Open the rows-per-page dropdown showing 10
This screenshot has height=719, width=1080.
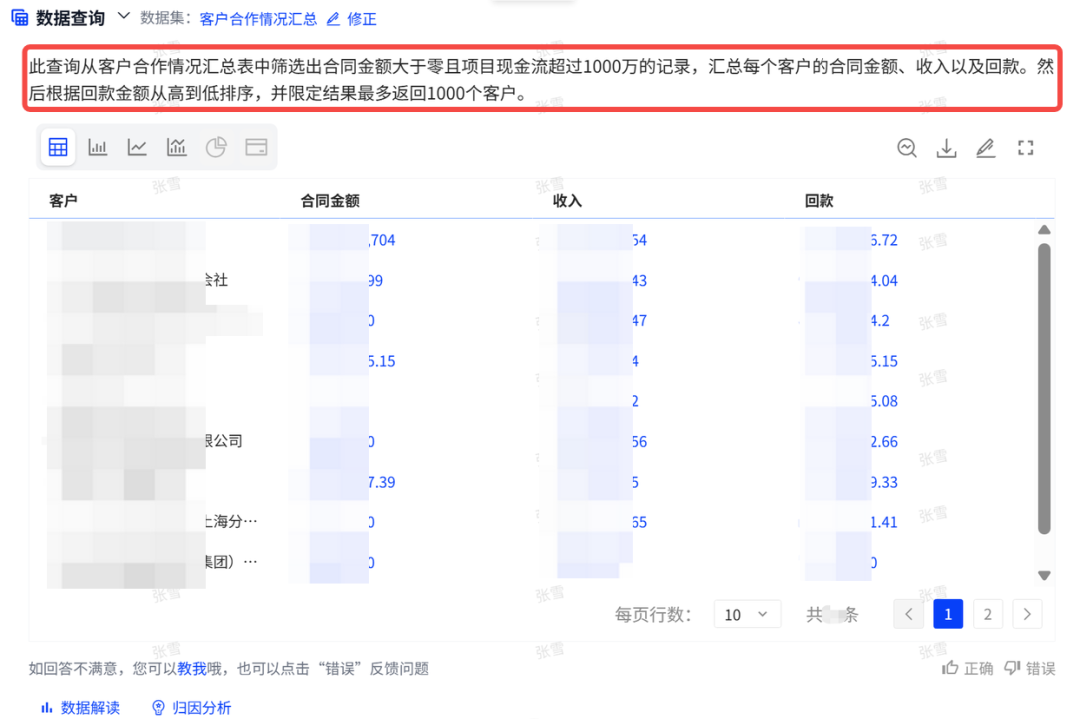(x=747, y=614)
